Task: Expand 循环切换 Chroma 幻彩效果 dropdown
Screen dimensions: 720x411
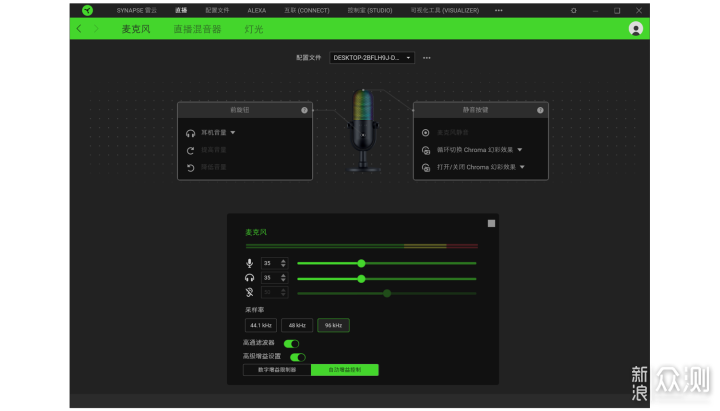Action: [x=520, y=150]
